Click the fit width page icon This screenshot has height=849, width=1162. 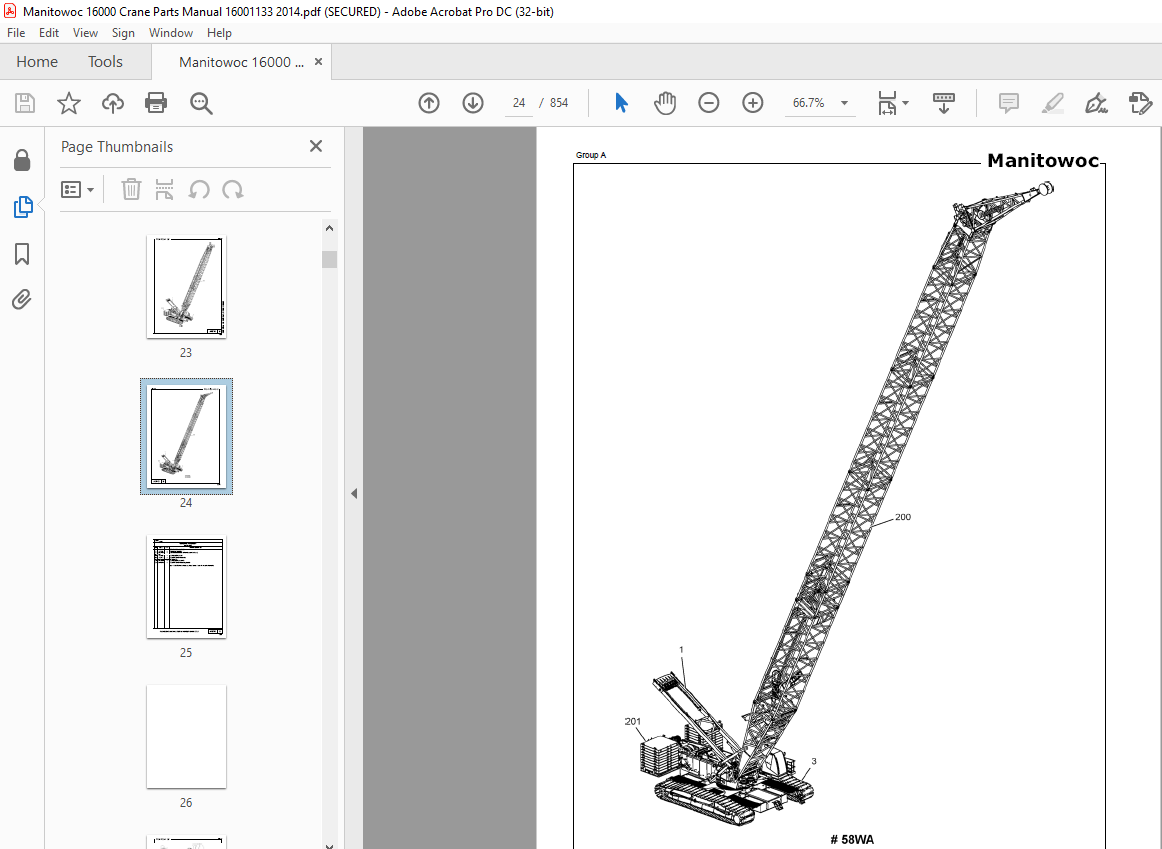point(887,103)
